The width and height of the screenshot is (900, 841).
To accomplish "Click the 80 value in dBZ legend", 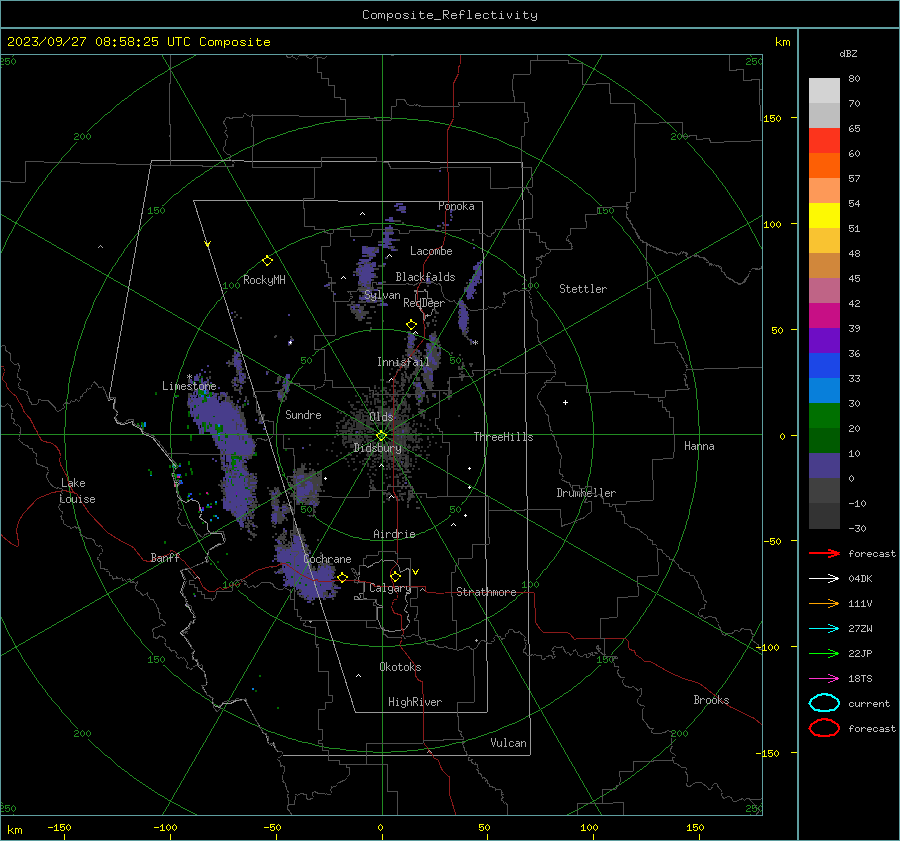I will (854, 79).
